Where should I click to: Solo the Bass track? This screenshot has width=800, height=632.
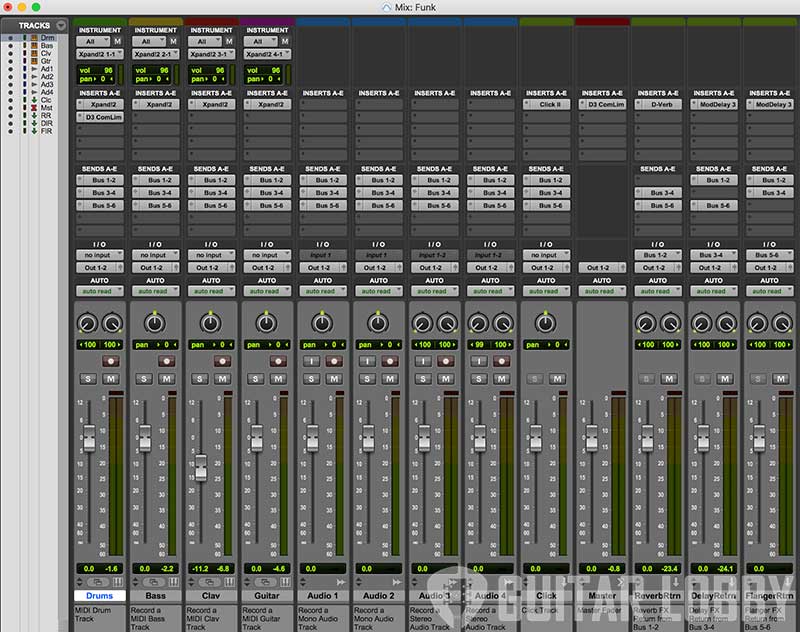pyautogui.click(x=144, y=379)
